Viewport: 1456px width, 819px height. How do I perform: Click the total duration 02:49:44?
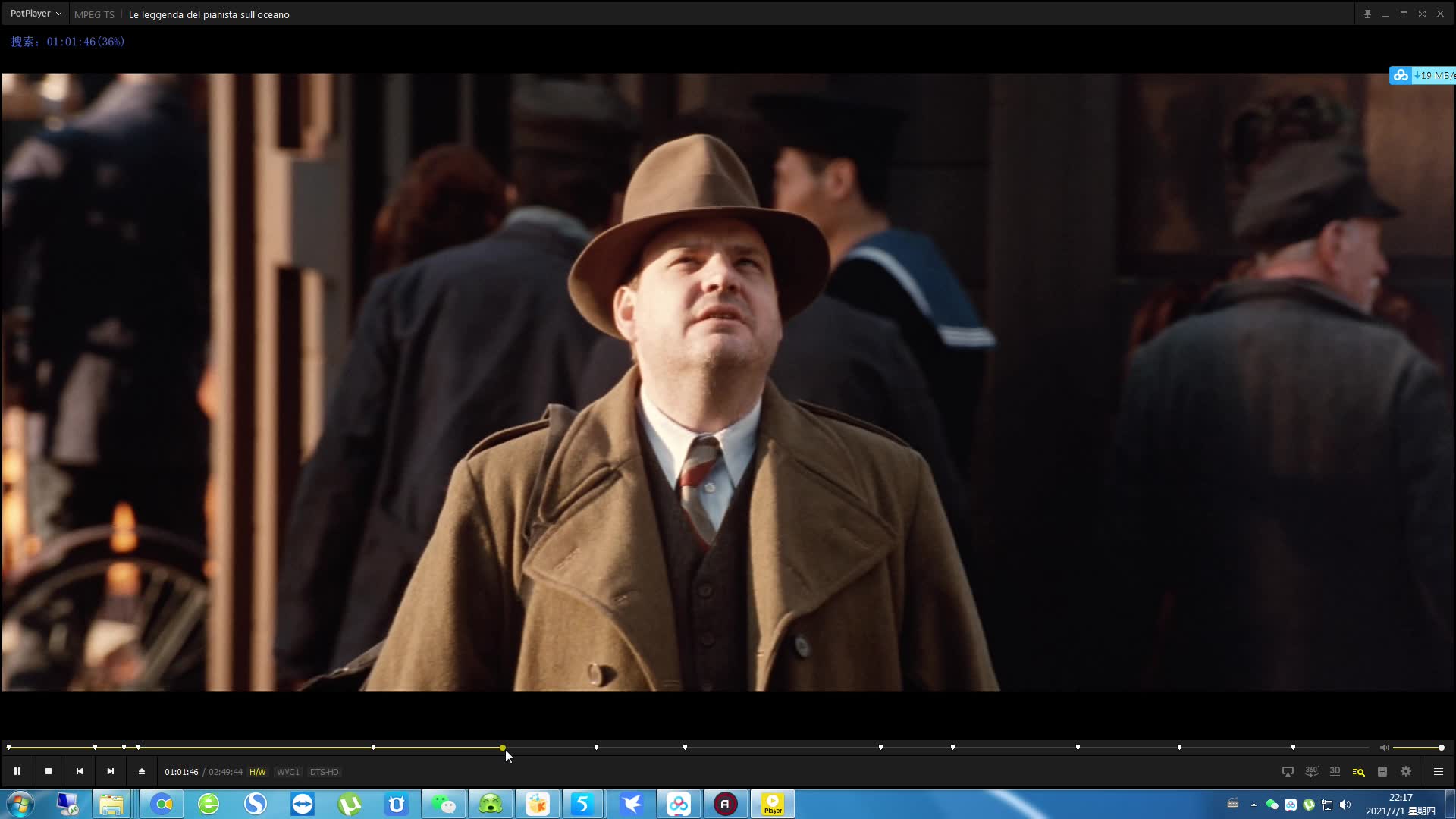(x=226, y=772)
